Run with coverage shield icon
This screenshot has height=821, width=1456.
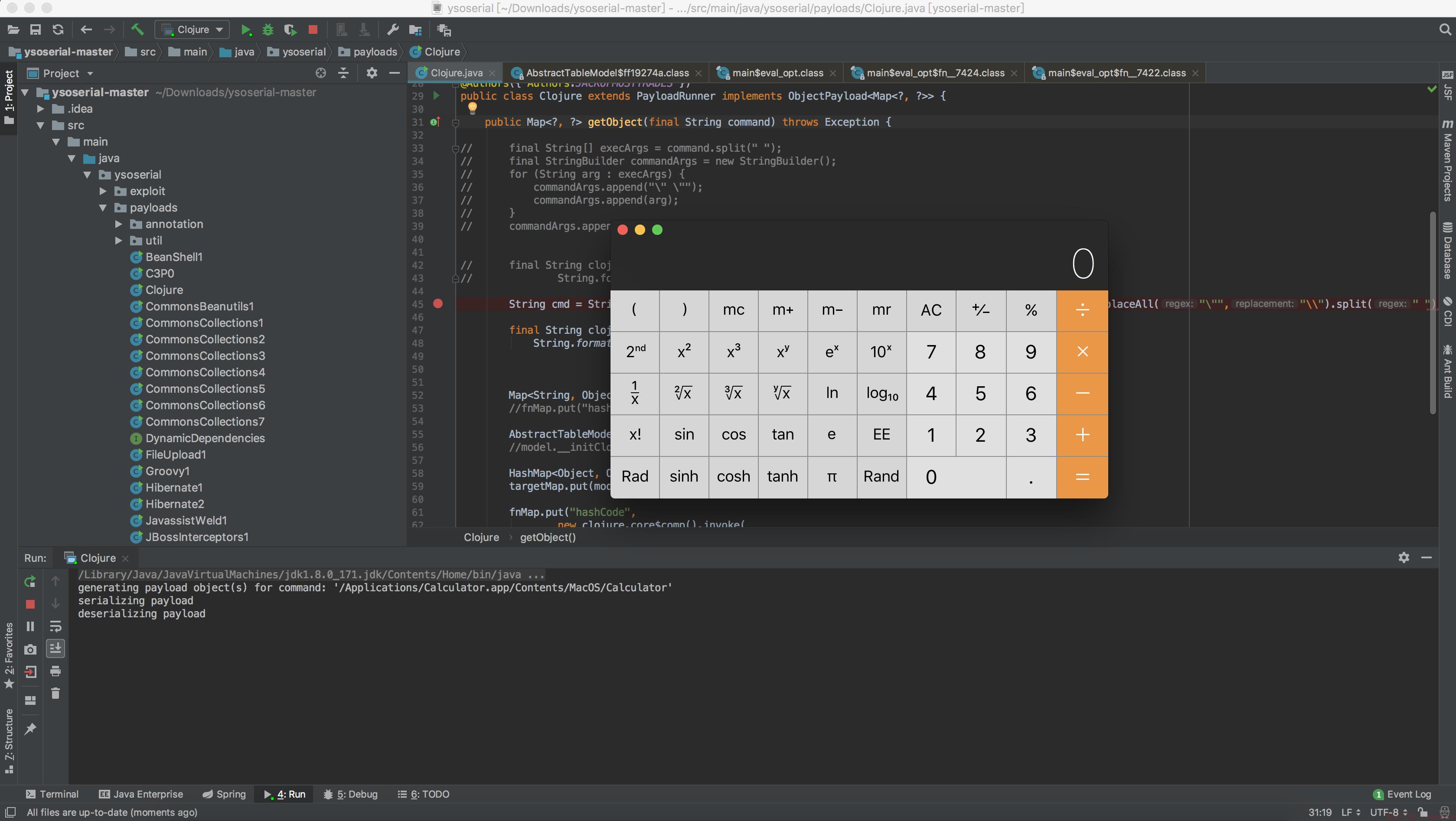coord(290,29)
